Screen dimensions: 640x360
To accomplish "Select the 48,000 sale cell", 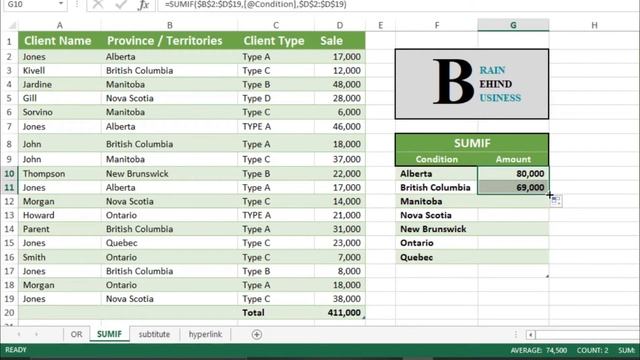I will tap(340, 84).
